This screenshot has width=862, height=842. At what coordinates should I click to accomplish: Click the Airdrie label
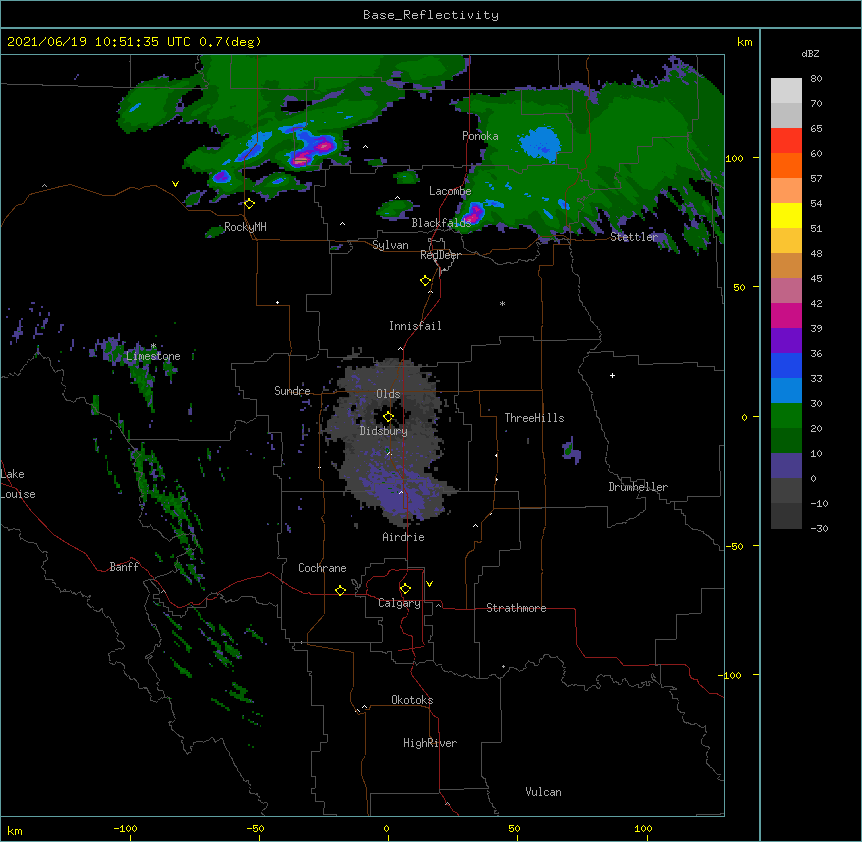[404, 537]
